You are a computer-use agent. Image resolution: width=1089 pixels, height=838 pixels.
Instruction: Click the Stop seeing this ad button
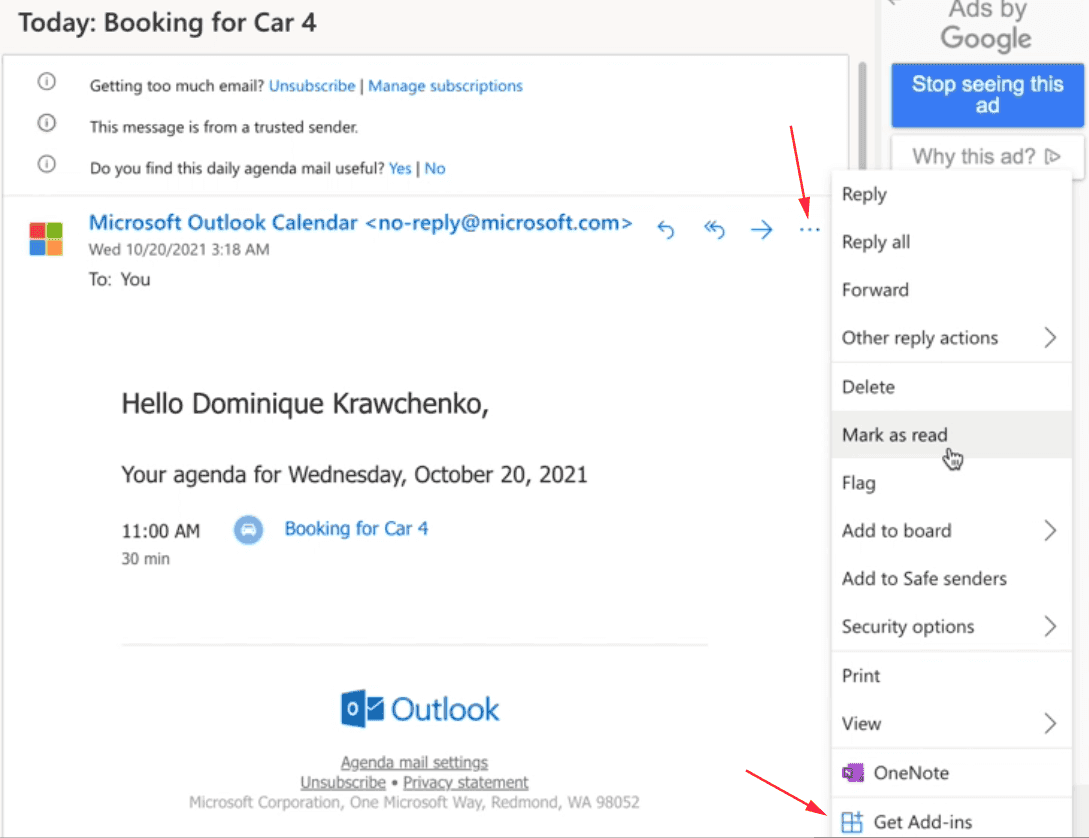coord(987,95)
